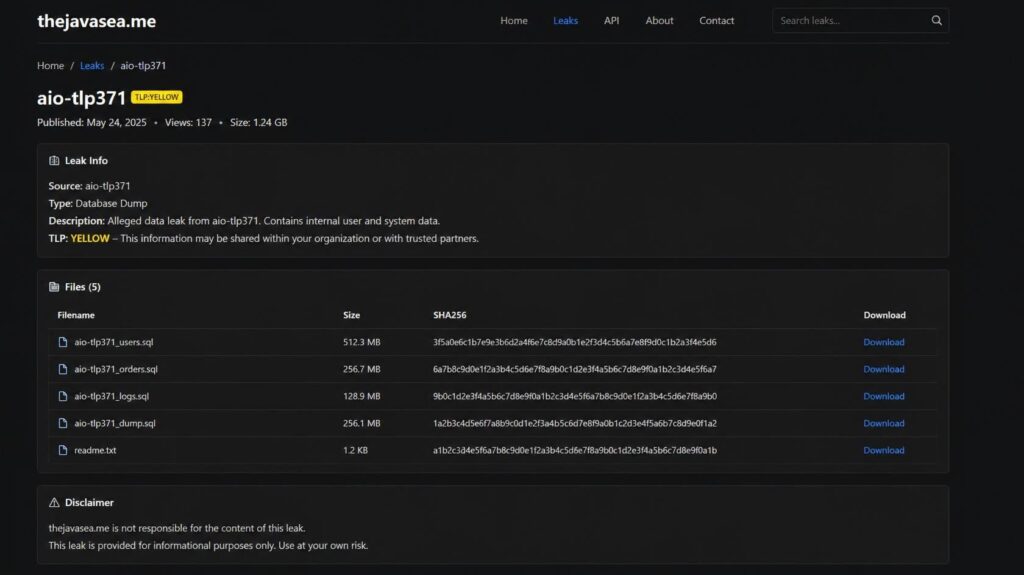
Task: Click the thejavasea.me site logo
Action: (97, 21)
